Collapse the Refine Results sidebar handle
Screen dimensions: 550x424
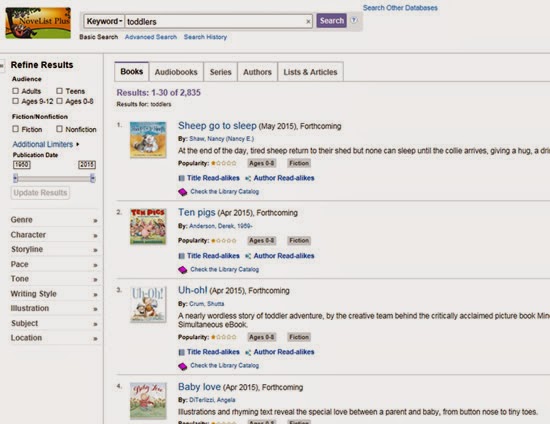pos(2,66)
